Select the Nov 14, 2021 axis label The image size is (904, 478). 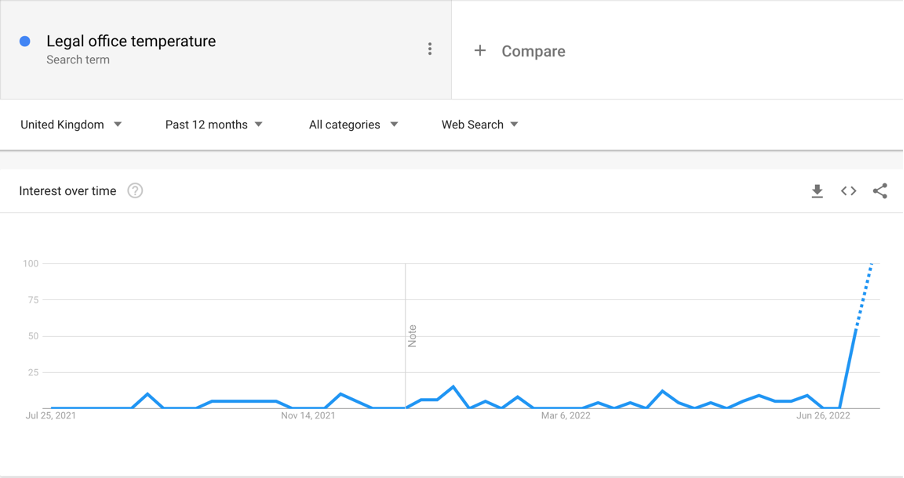point(308,415)
